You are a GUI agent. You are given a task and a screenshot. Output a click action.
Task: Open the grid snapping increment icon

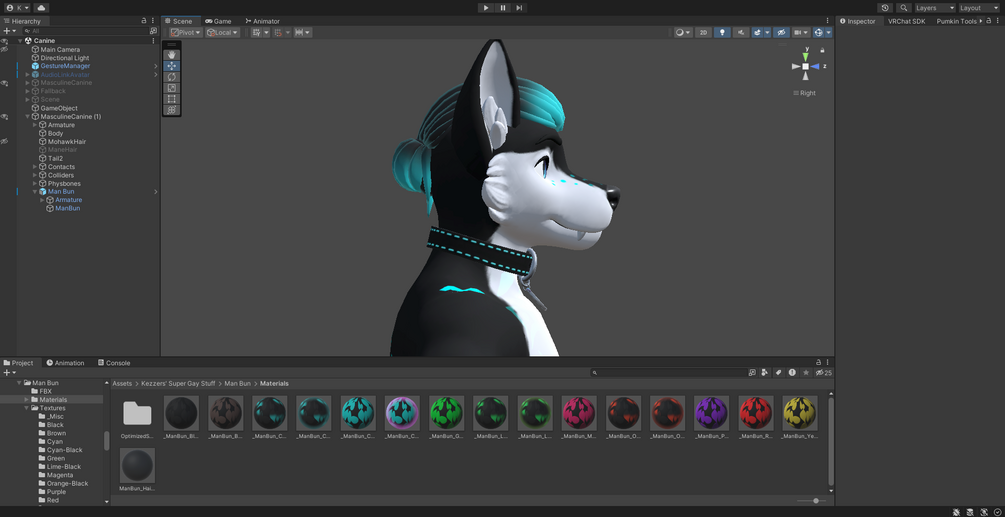point(278,32)
